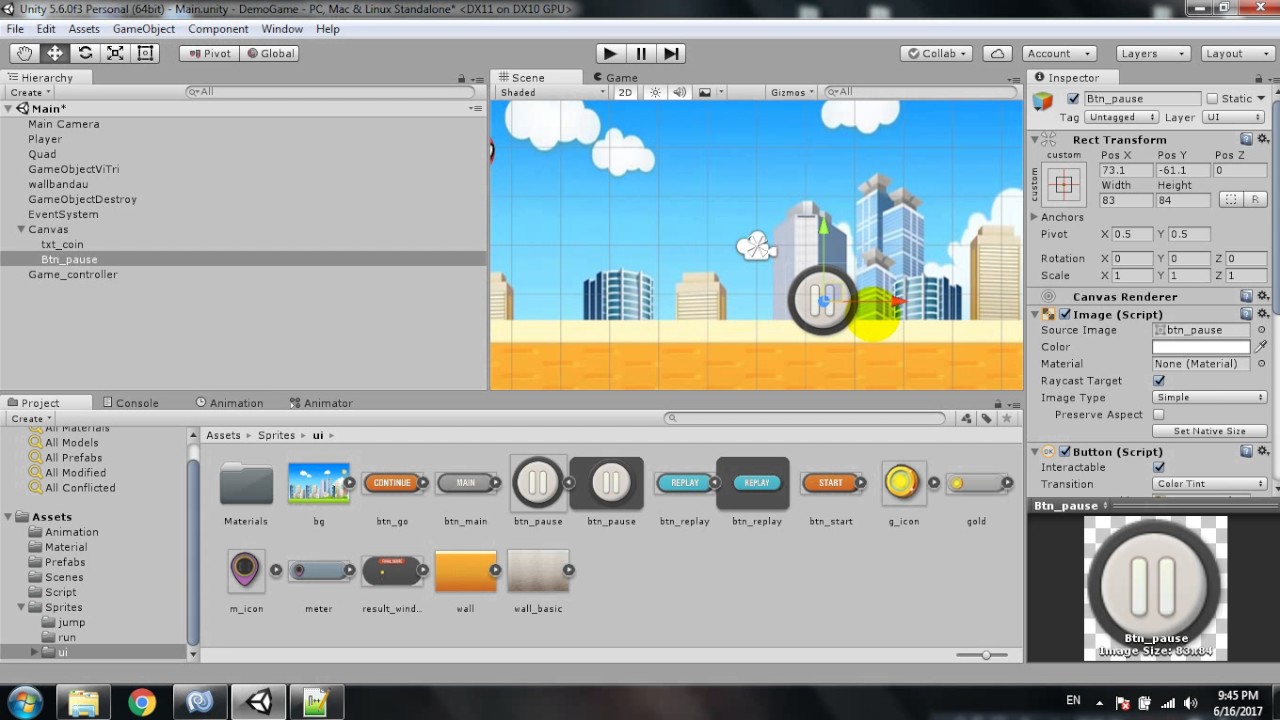Pick color with the eyedropper icon
This screenshot has height=720, width=1280.
tap(1262, 347)
